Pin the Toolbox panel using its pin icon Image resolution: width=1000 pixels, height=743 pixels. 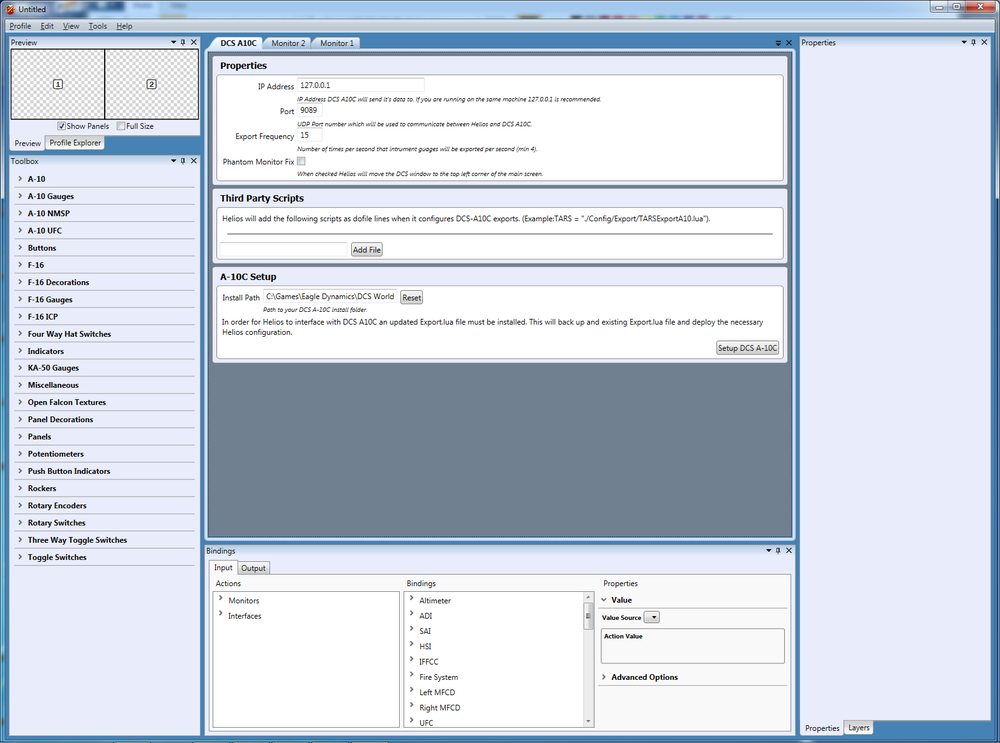pyautogui.click(x=182, y=160)
